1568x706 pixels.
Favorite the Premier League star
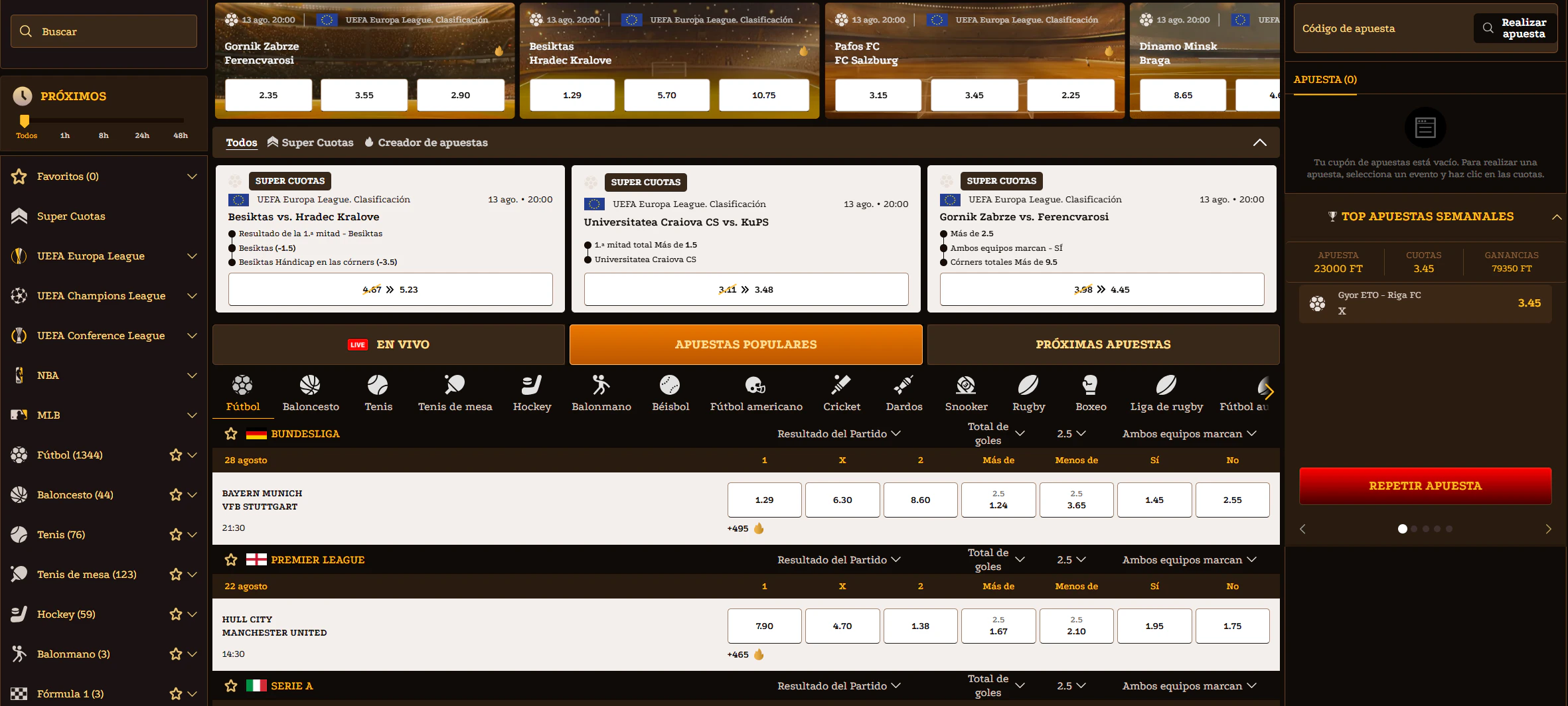(231, 560)
